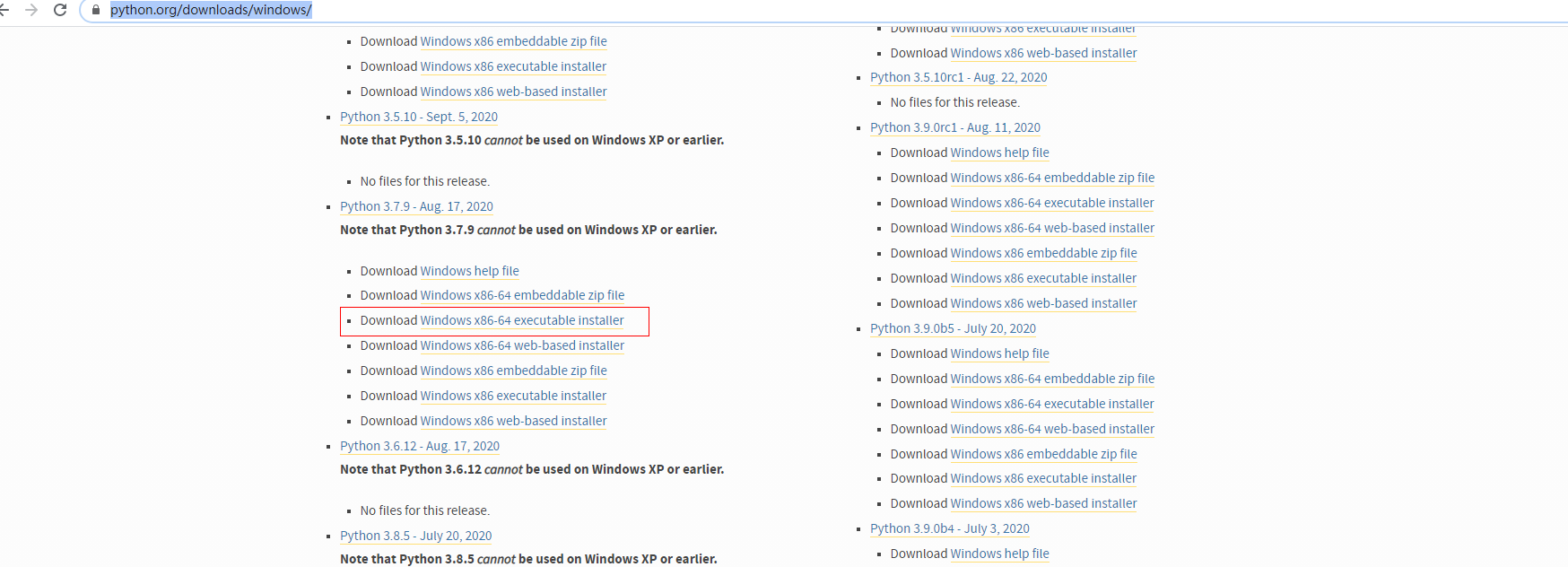Click the browser forward arrow

31,10
